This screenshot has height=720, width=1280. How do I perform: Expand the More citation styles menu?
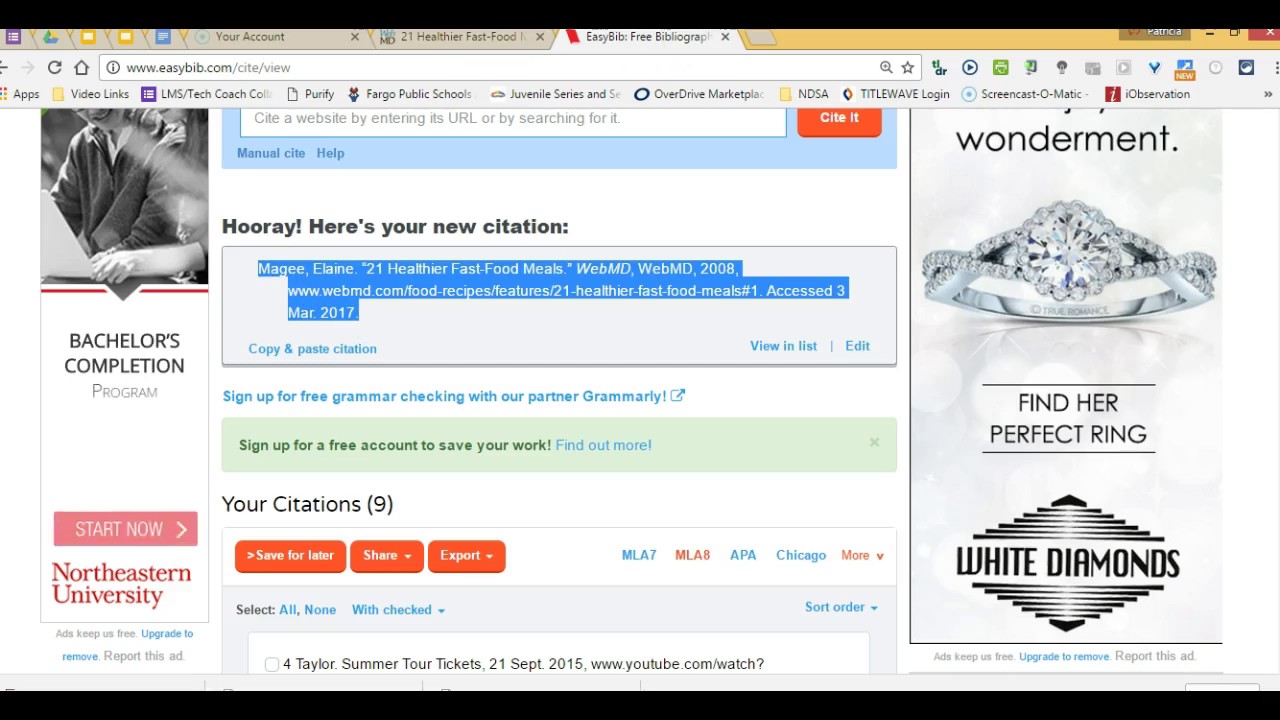(x=862, y=555)
